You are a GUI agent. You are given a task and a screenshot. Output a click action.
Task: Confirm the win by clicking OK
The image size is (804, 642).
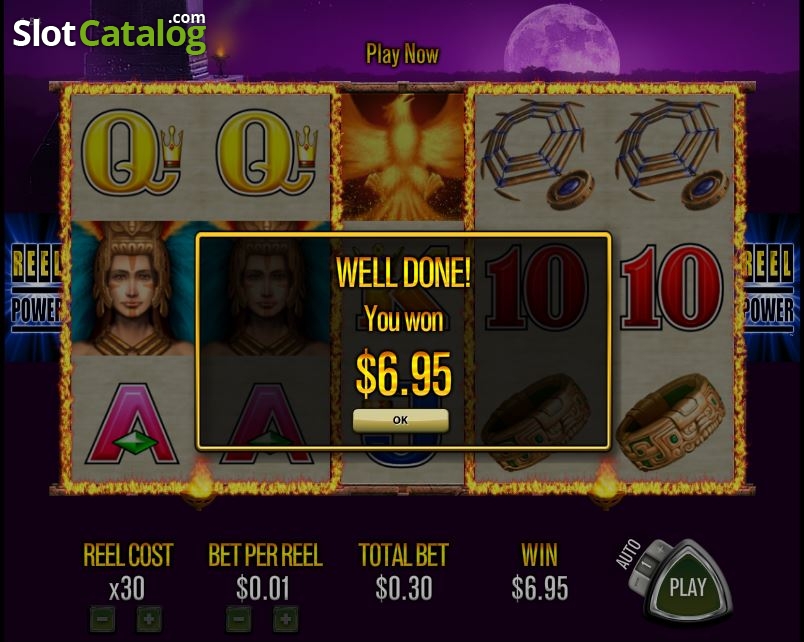tap(400, 420)
